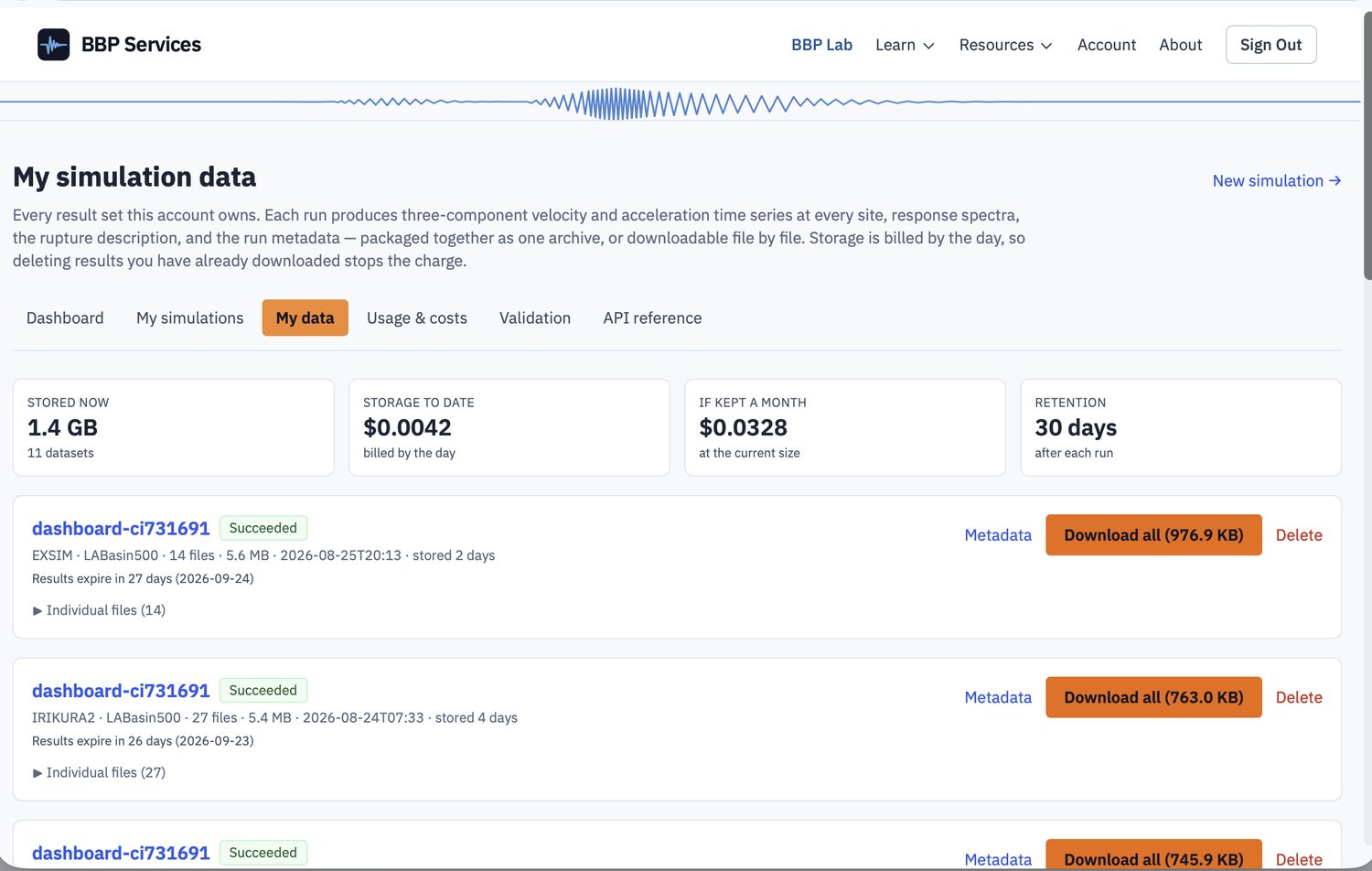Open the Validation tab
The image size is (1372, 871).
pyautogui.click(x=535, y=317)
